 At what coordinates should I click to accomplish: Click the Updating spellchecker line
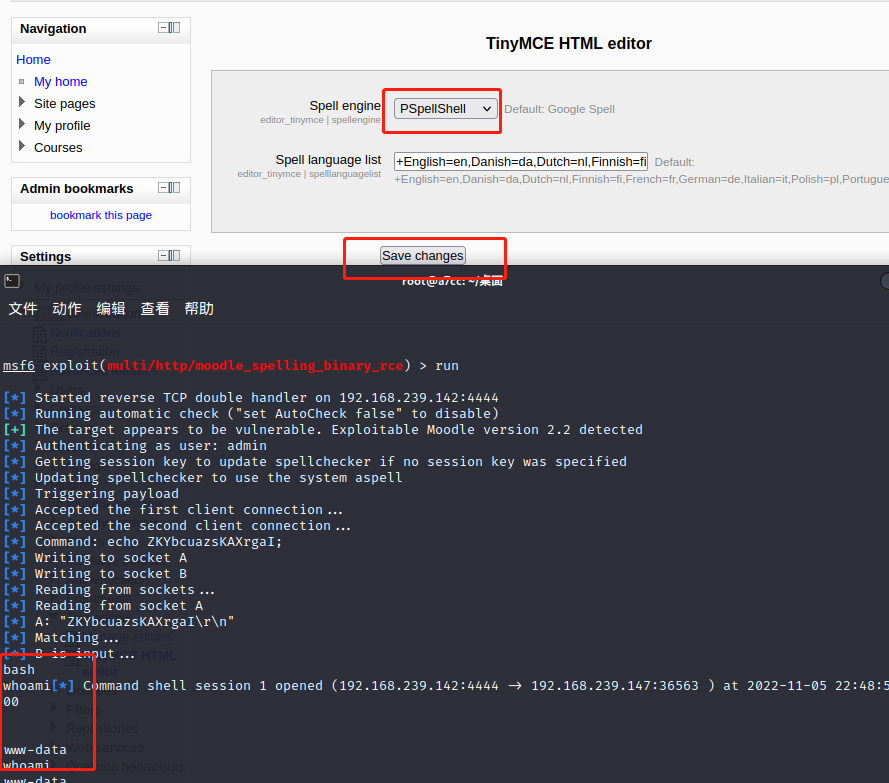203,478
